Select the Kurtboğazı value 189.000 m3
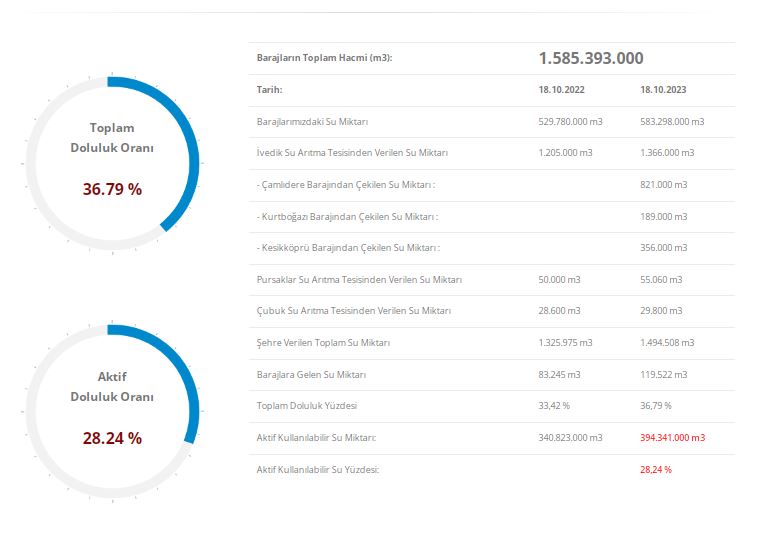 pyautogui.click(x=664, y=217)
